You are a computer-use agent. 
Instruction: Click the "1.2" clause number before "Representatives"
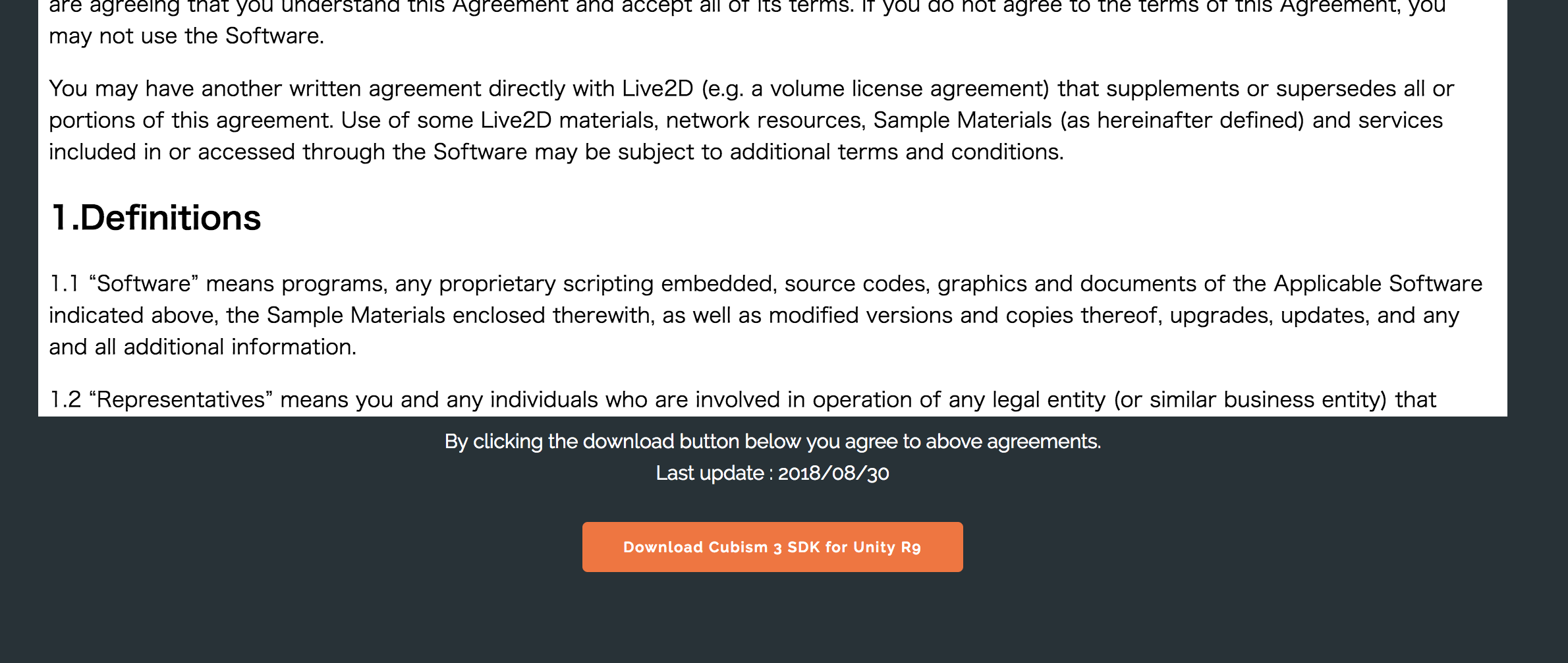tap(65, 400)
